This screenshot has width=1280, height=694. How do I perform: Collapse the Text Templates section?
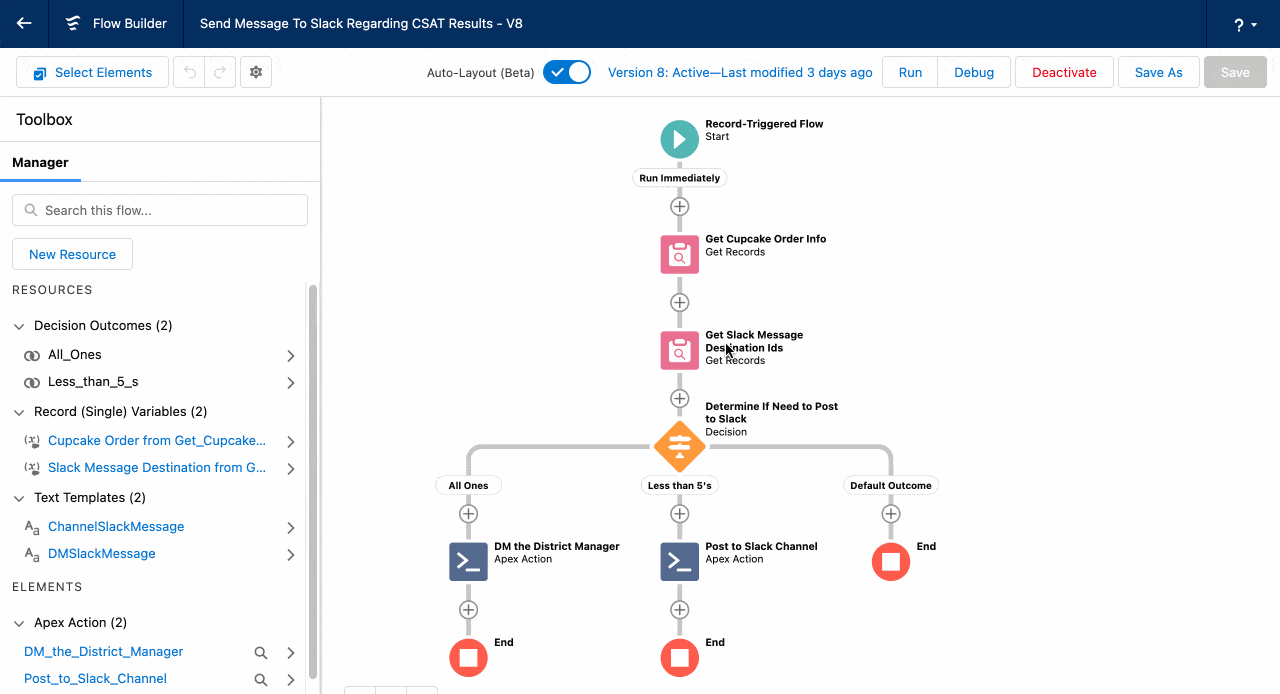19,498
